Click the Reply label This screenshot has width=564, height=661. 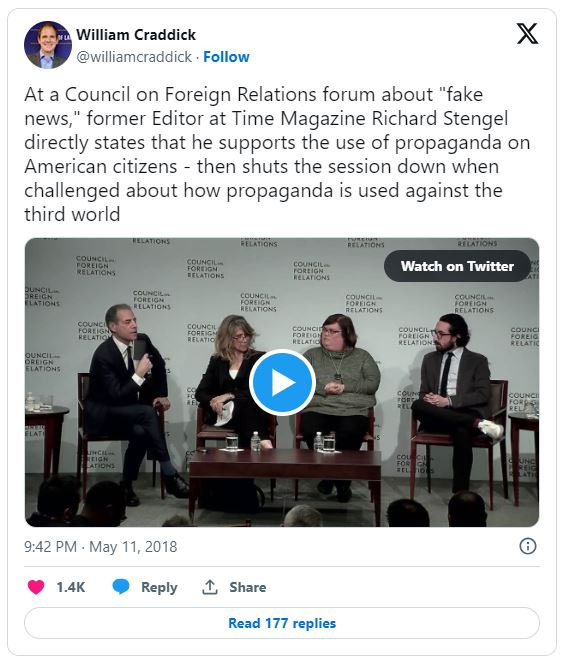pyautogui.click(x=159, y=587)
